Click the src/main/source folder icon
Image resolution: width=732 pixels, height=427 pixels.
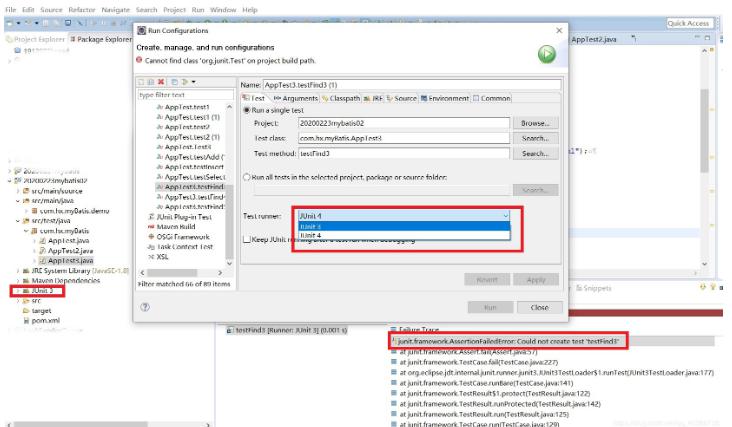pos(26,191)
